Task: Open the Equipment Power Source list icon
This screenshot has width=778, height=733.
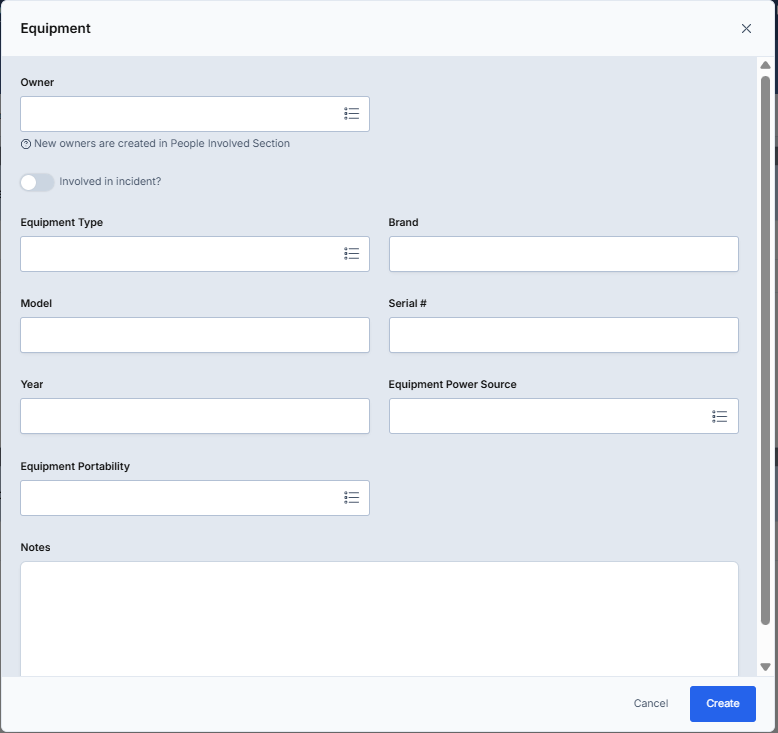Action: click(719, 416)
